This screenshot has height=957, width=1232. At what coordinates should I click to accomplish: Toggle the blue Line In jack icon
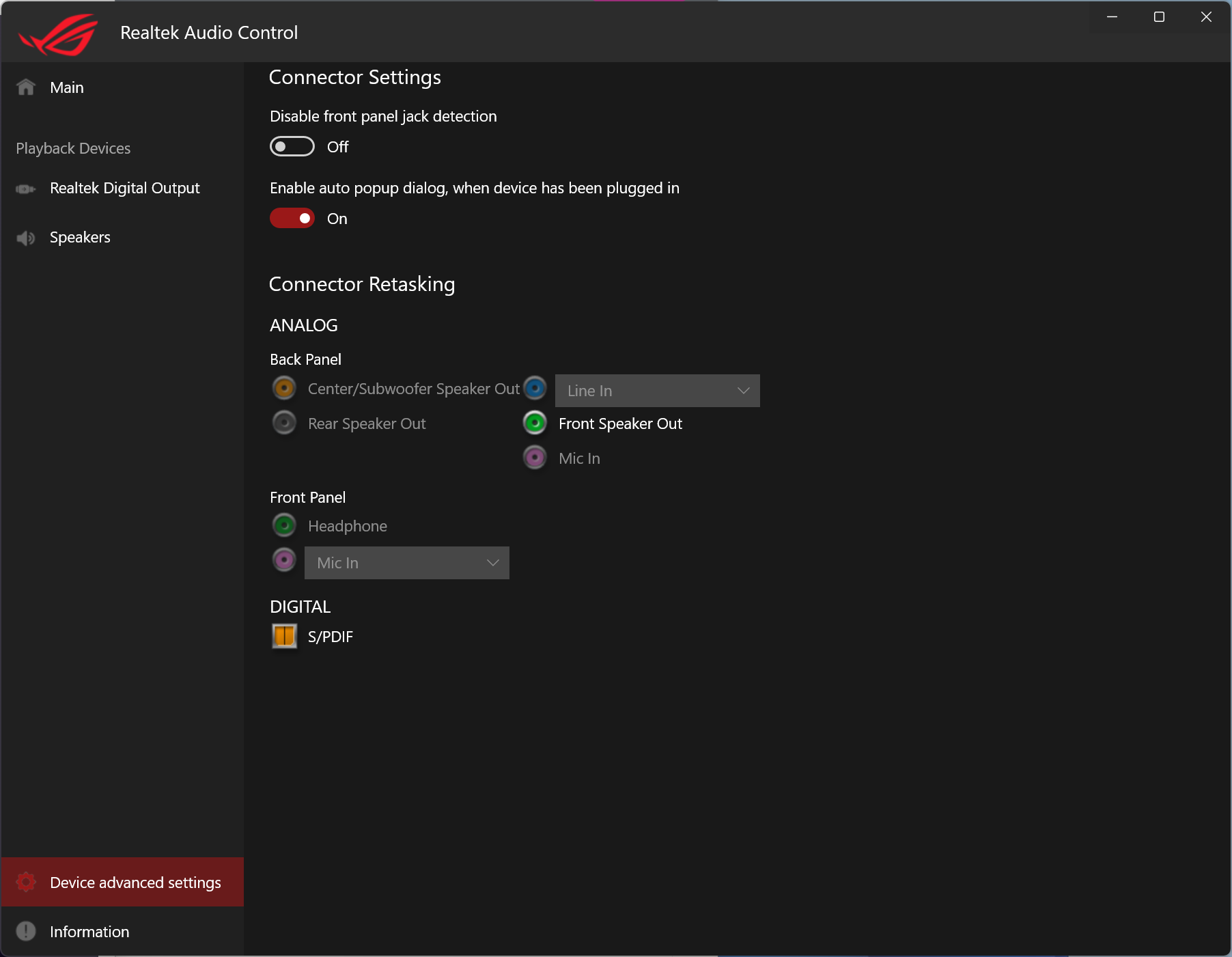tap(535, 388)
